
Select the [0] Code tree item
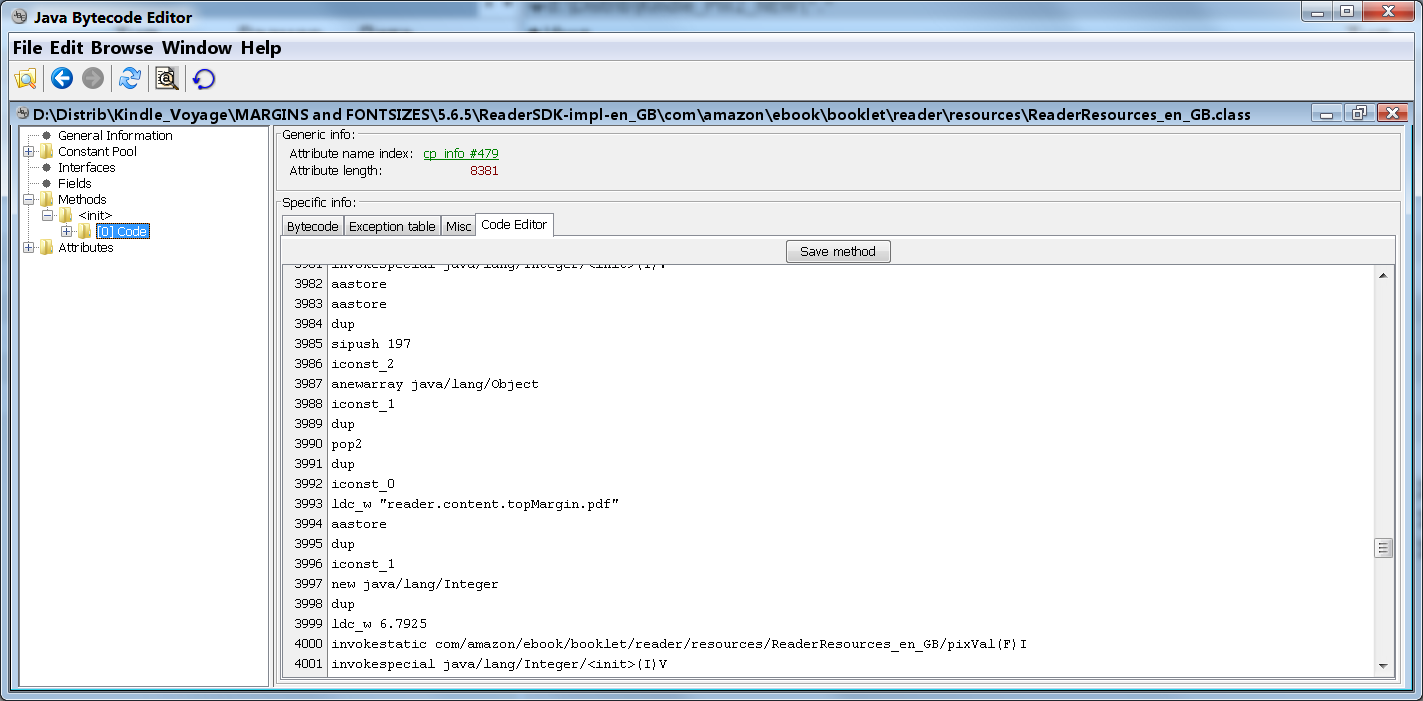122,231
